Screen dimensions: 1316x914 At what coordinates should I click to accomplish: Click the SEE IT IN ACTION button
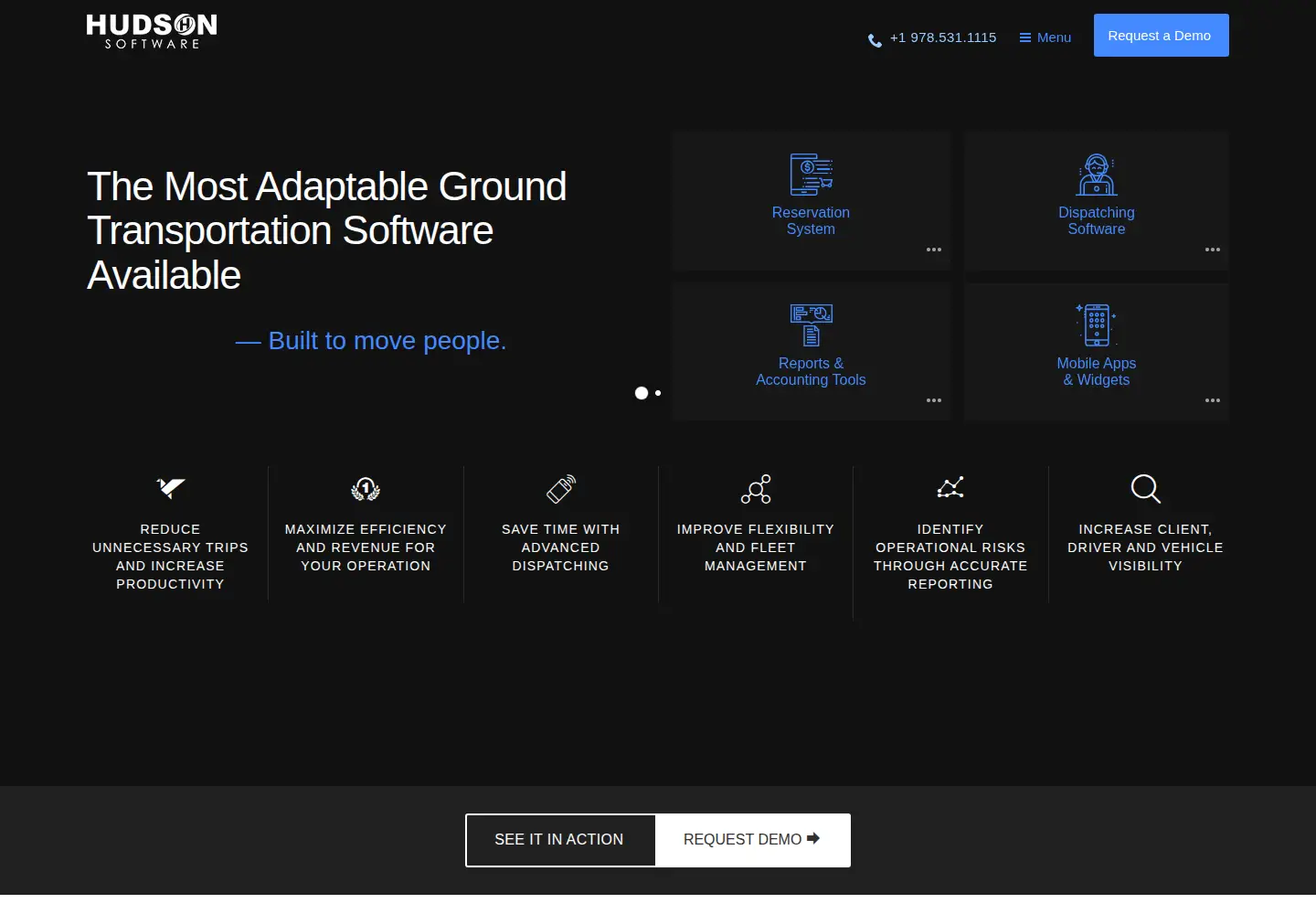tap(560, 840)
